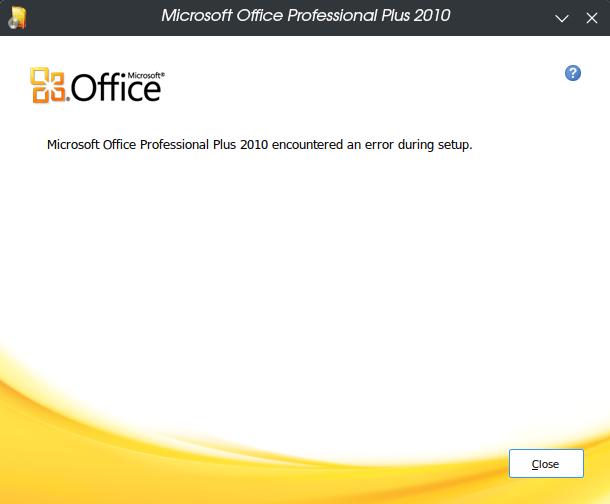Viewport: 610px width, 504px height.
Task: Open help via the blue question mark icon
Action: point(573,73)
